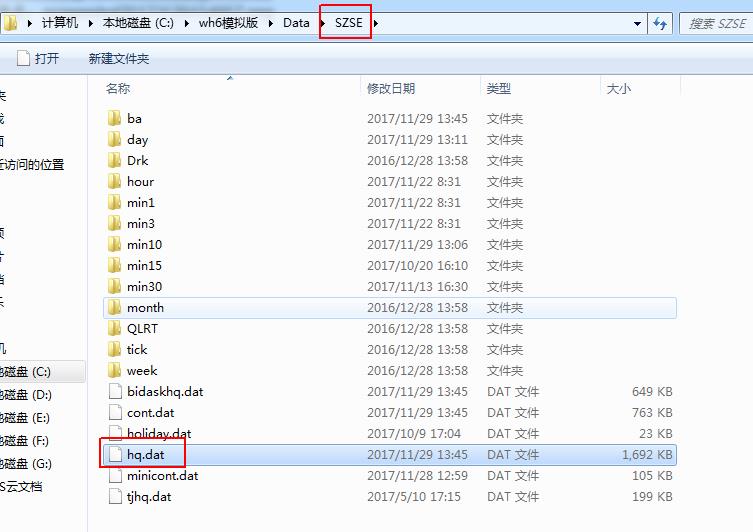This screenshot has width=753, height=532.
Task: Click the refresh icon beside address bar
Action: coord(660,23)
